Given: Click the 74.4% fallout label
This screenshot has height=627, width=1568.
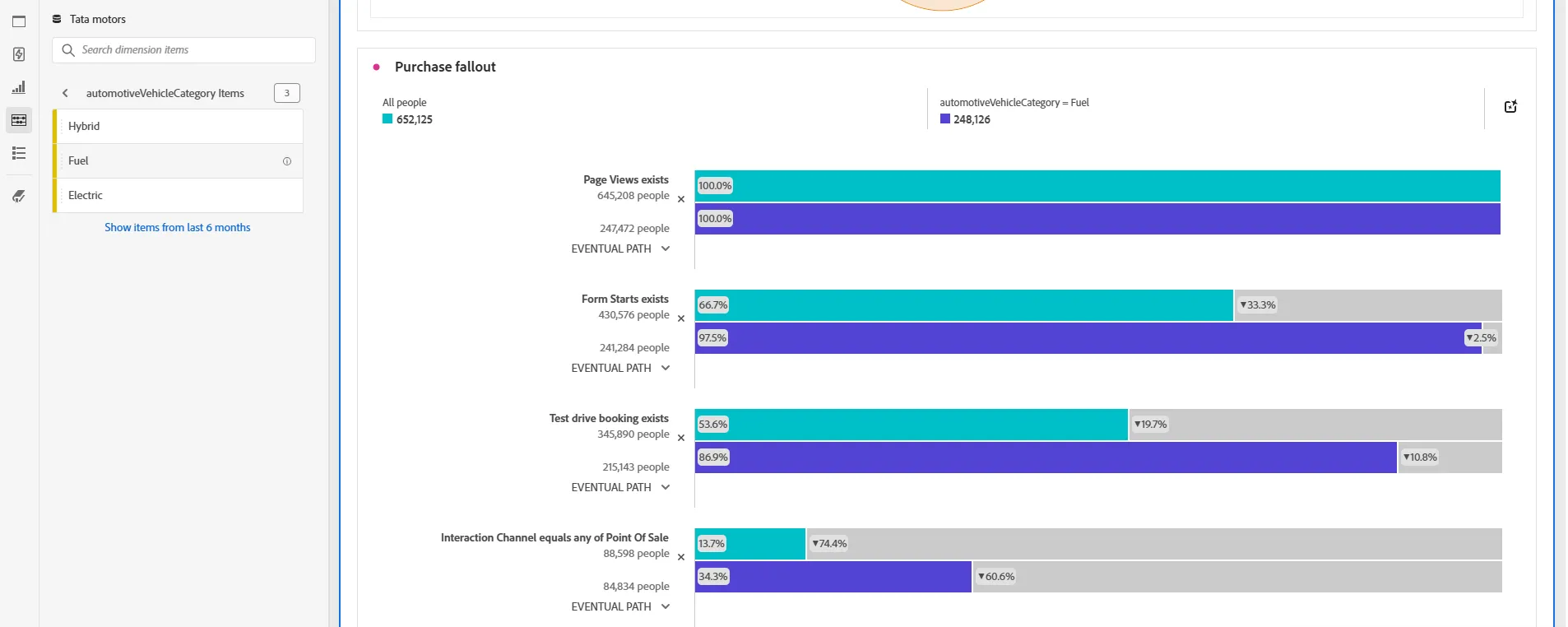Looking at the screenshot, I should (829, 544).
